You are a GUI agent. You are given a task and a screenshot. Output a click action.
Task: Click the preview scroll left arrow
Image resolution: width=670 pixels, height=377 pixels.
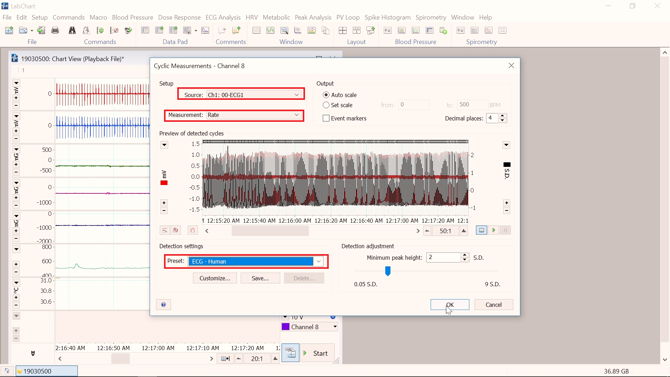coord(207,231)
